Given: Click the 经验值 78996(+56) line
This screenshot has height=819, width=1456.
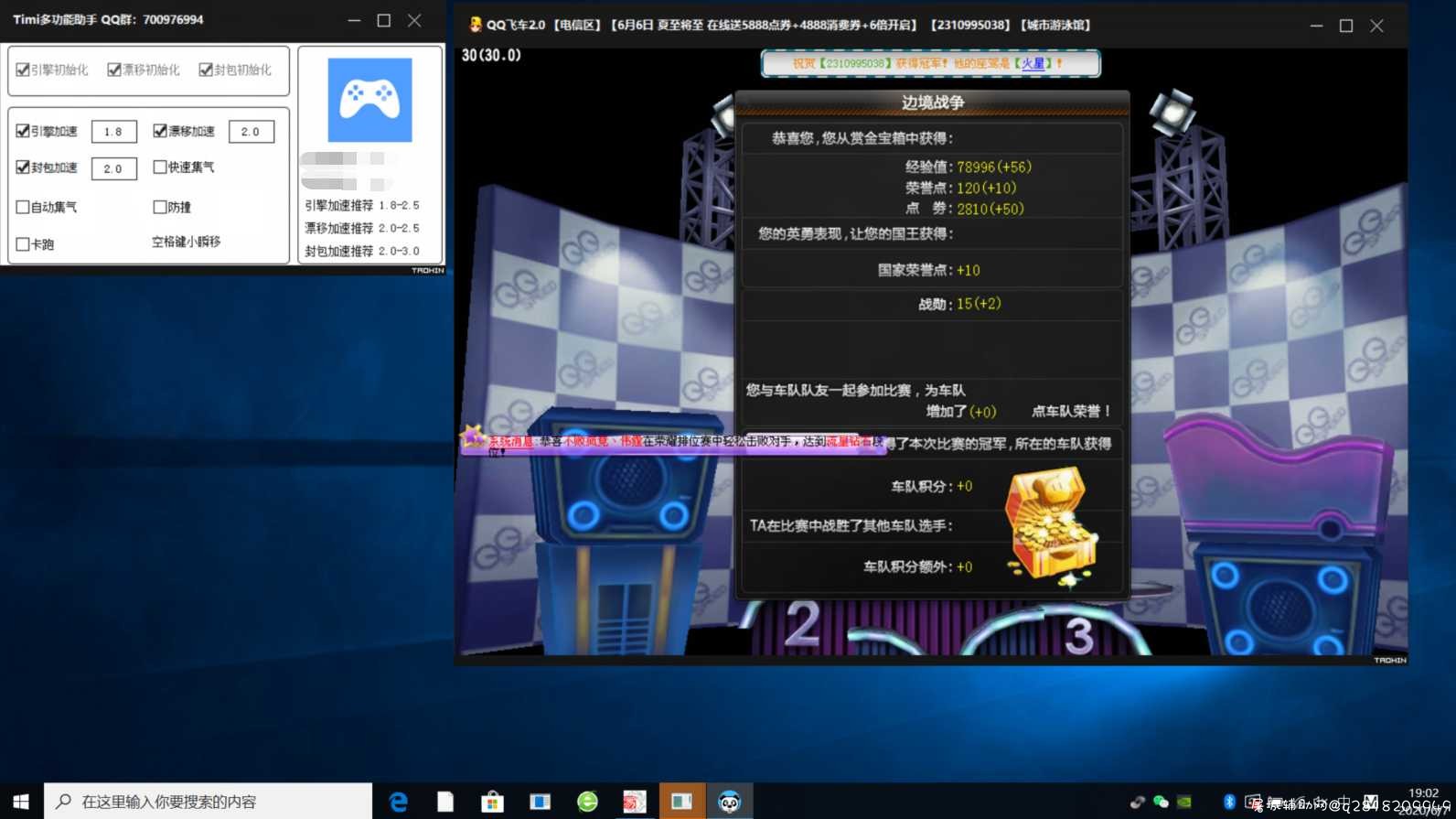Looking at the screenshot, I should [968, 167].
